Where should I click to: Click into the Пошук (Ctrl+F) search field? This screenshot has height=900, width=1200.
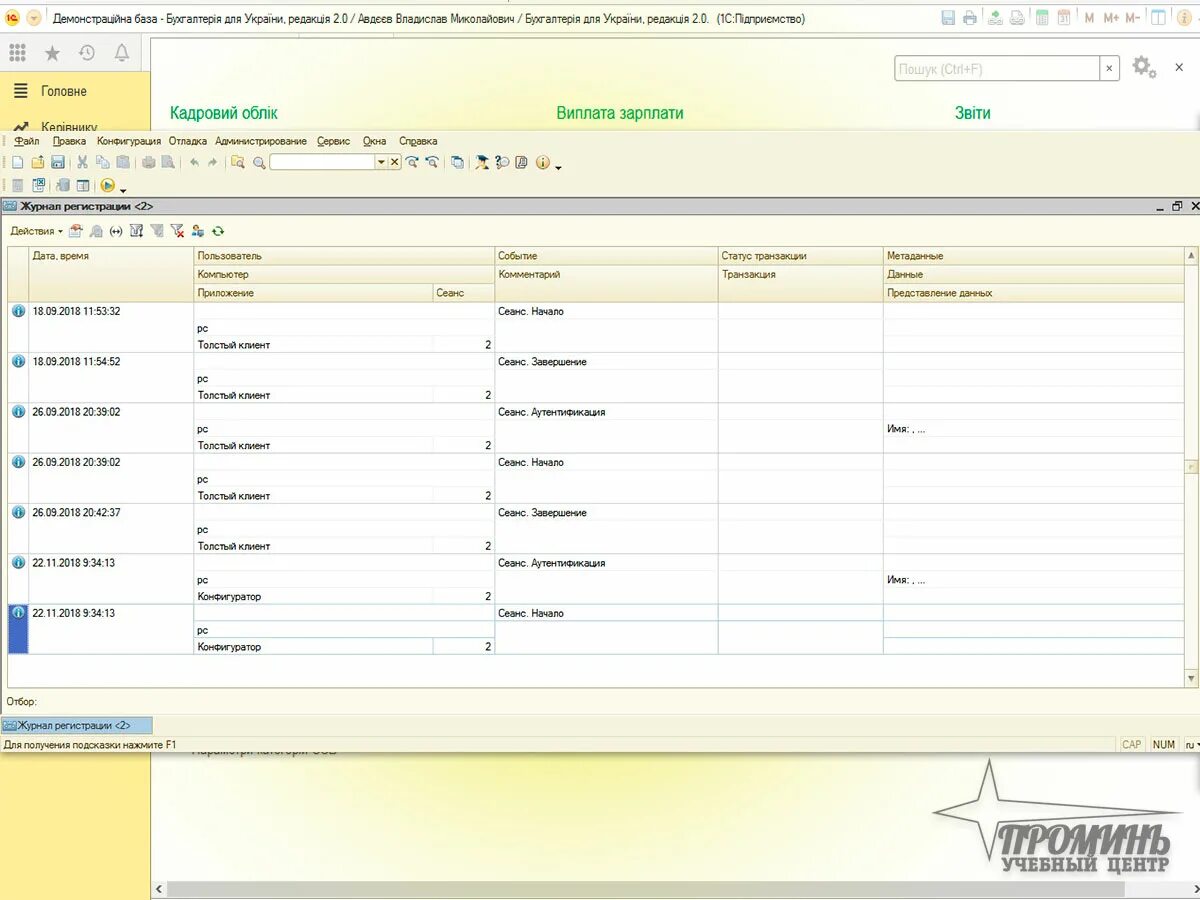point(997,68)
